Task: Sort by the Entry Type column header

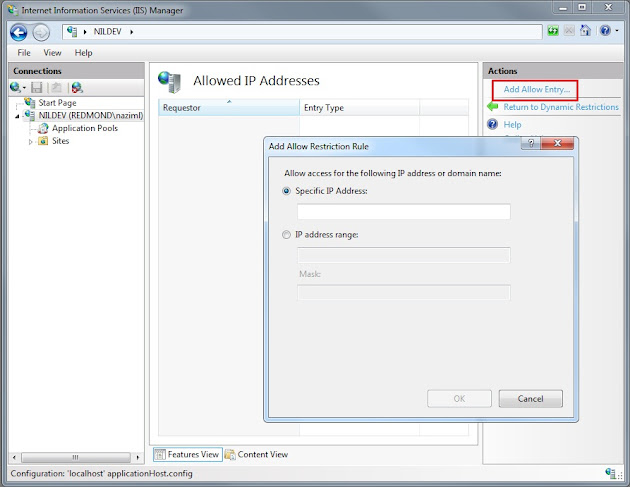Action: [360, 107]
